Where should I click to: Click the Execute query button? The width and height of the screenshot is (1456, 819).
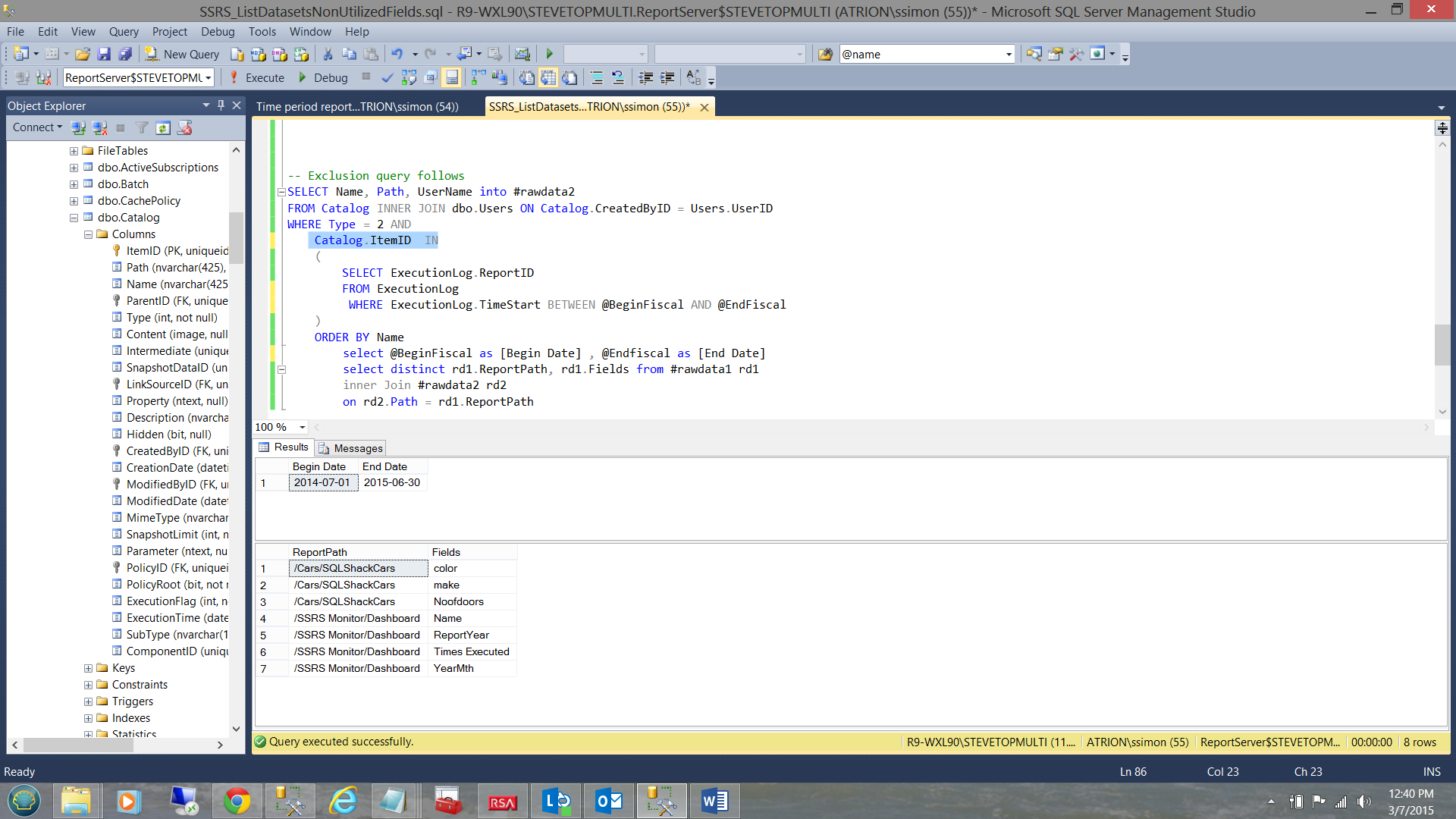(256, 77)
